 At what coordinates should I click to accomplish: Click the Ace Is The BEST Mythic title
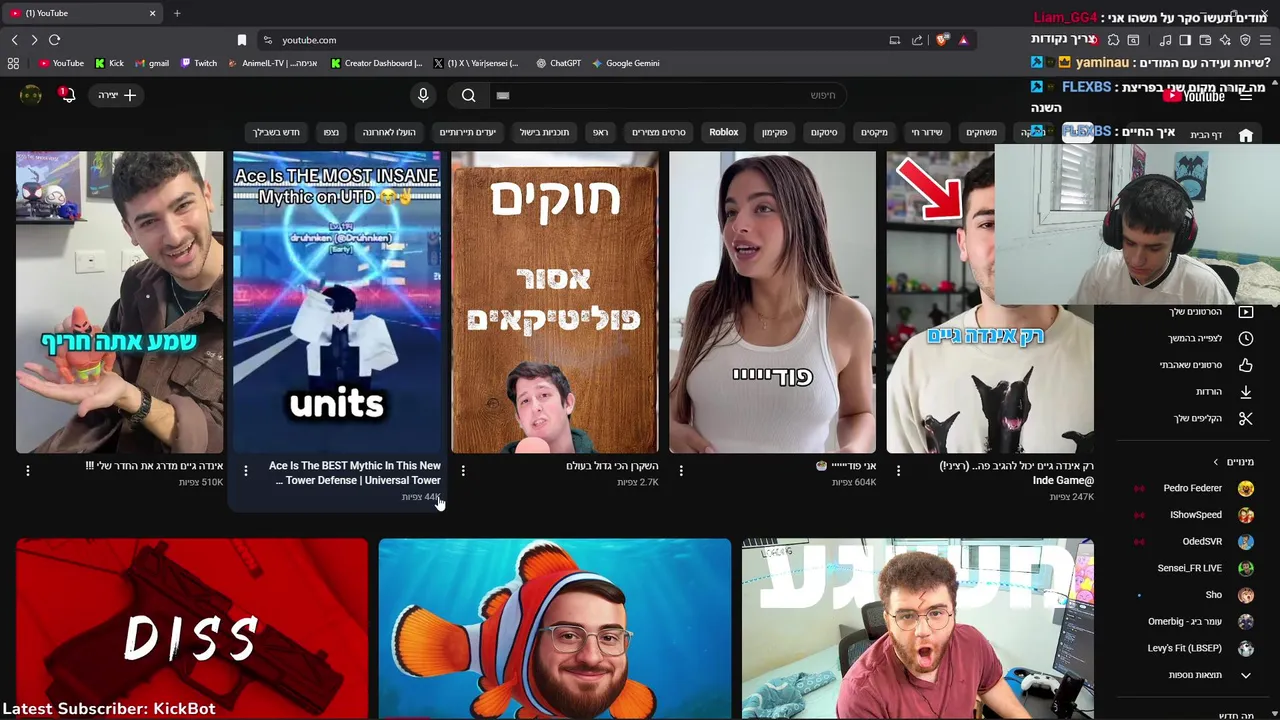click(x=355, y=473)
